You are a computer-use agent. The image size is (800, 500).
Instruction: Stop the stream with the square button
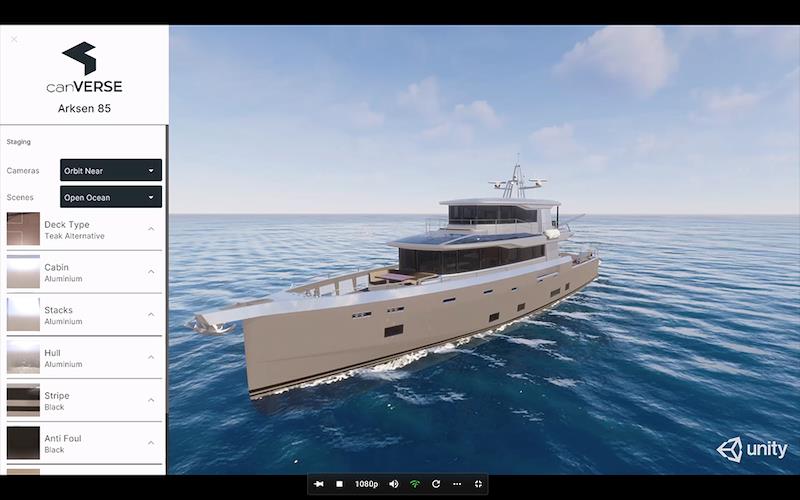point(340,484)
